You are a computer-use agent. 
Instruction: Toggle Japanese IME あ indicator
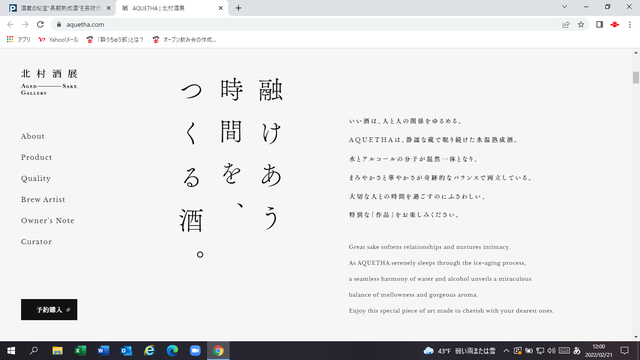coord(577,351)
